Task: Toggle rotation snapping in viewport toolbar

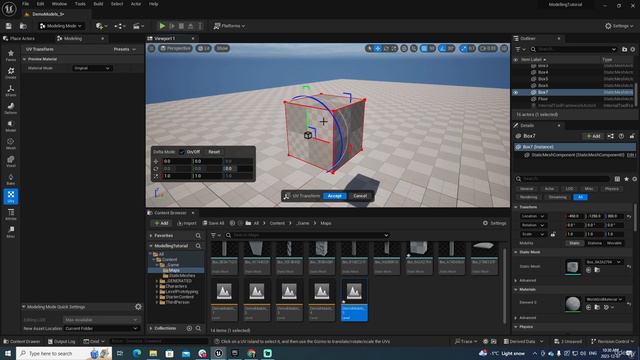Action: [x=442, y=49]
